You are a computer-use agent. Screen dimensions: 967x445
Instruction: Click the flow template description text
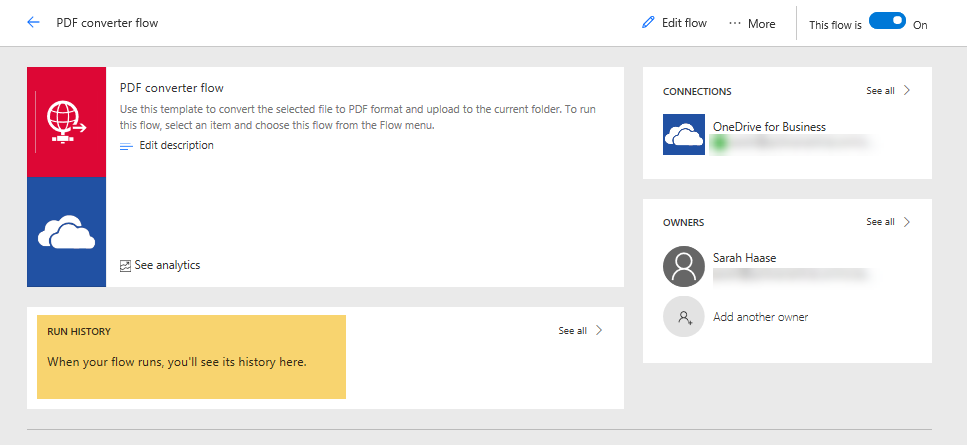(x=358, y=117)
